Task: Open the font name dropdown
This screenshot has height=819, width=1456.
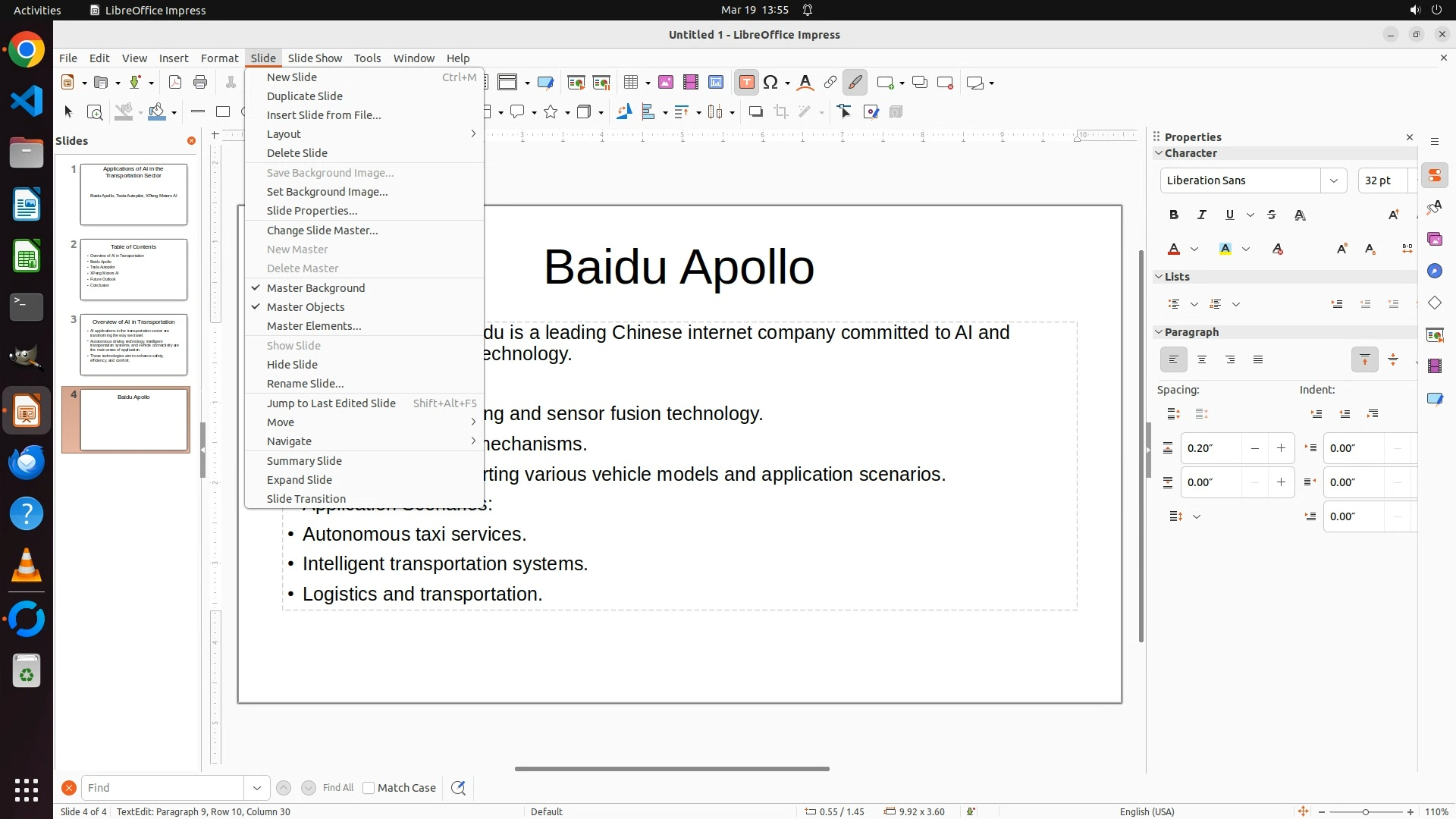Action: (1333, 180)
